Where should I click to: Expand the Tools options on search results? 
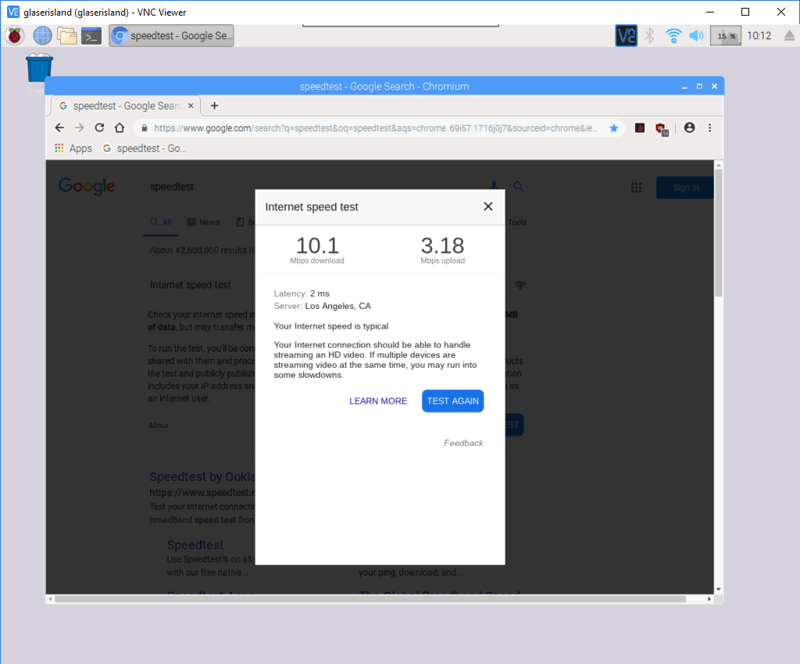(x=517, y=222)
